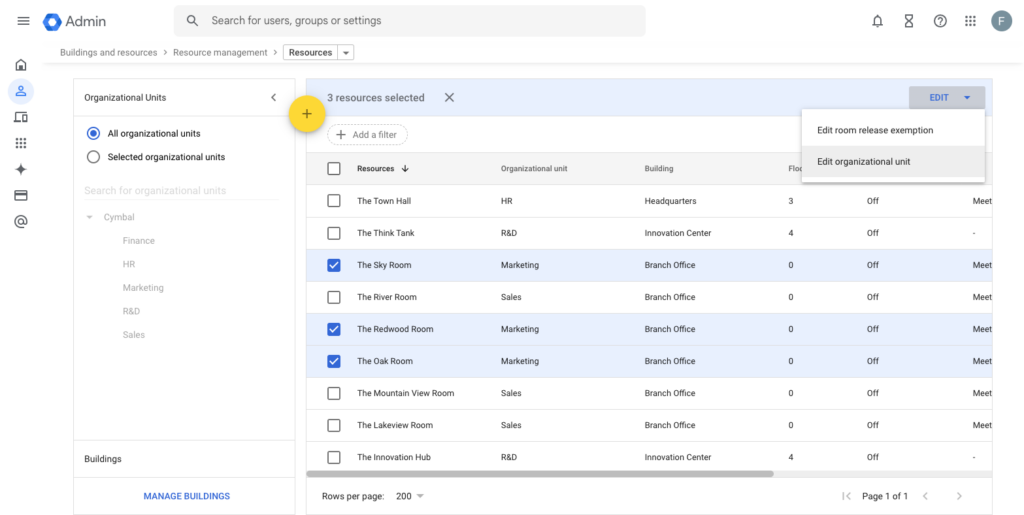Open the Resources breadcrumb dropdown
This screenshot has width=1024, height=515.
[346, 53]
